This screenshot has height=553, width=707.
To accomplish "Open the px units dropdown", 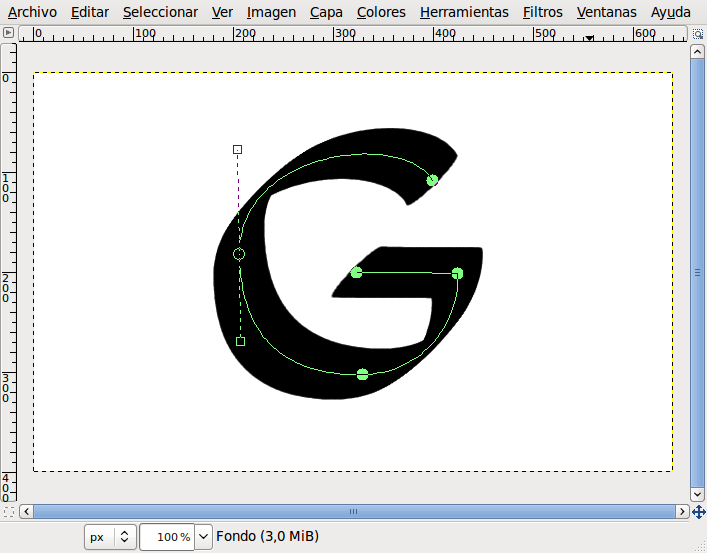I will point(110,537).
